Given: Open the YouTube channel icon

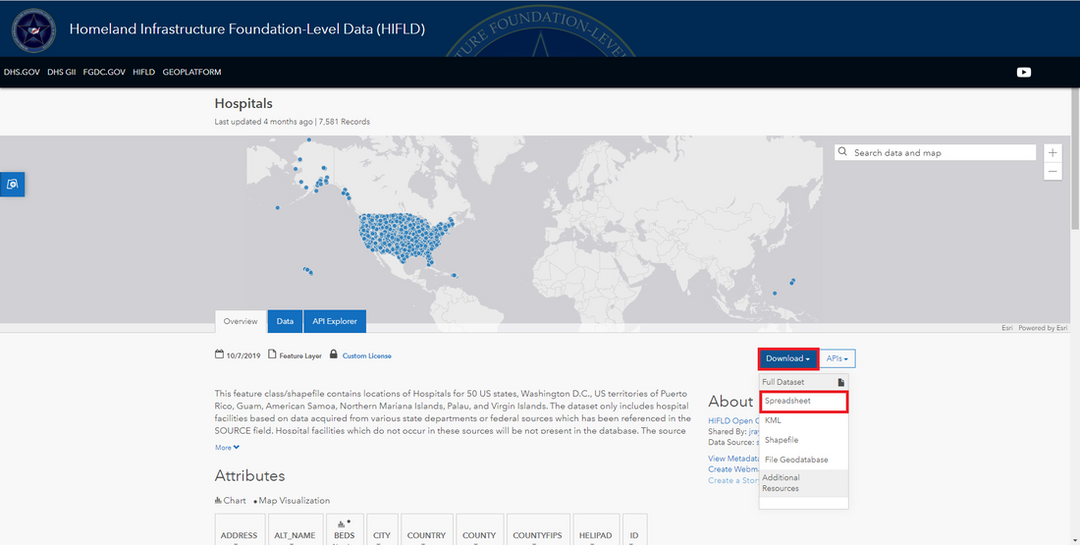Looking at the screenshot, I should (x=1024, y=72).
